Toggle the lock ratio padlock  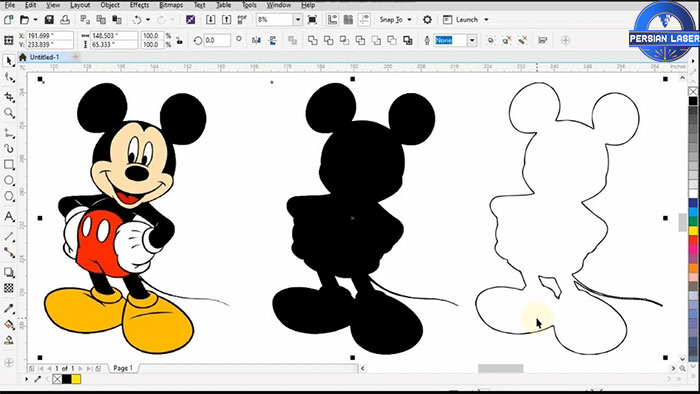click(179, 41)
